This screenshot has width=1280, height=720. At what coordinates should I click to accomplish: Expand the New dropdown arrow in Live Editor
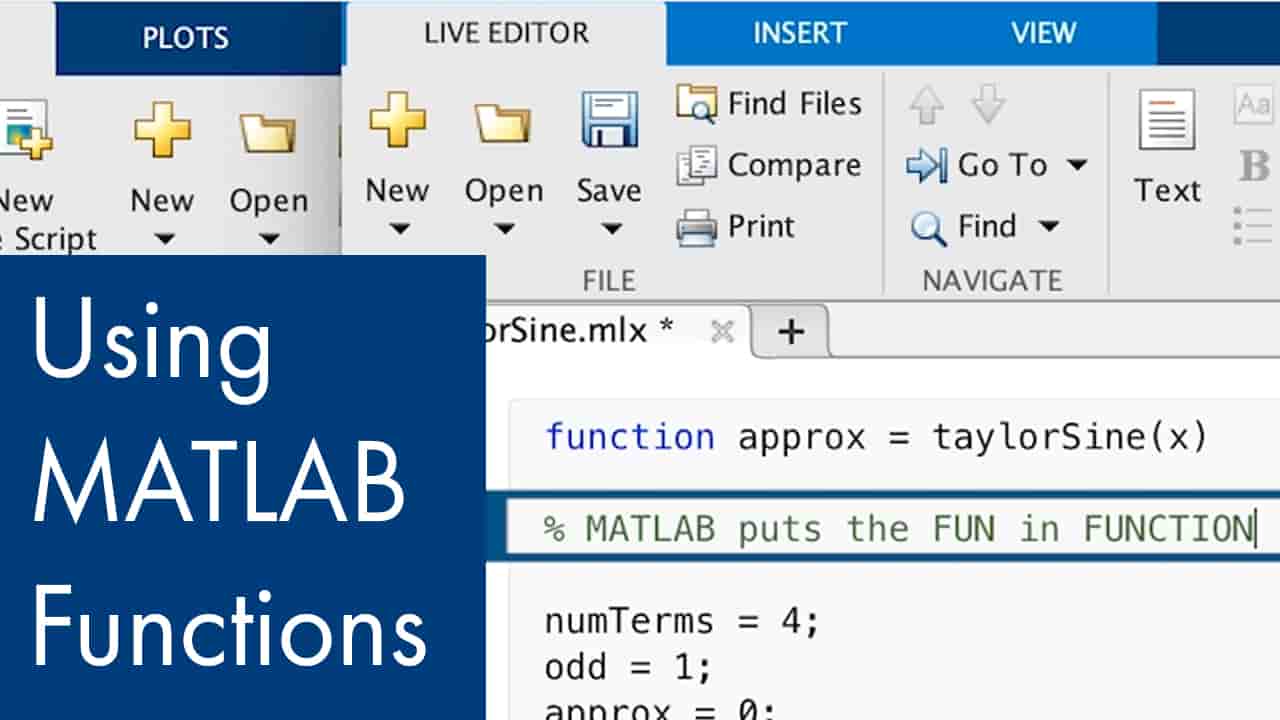click(399, 230)
